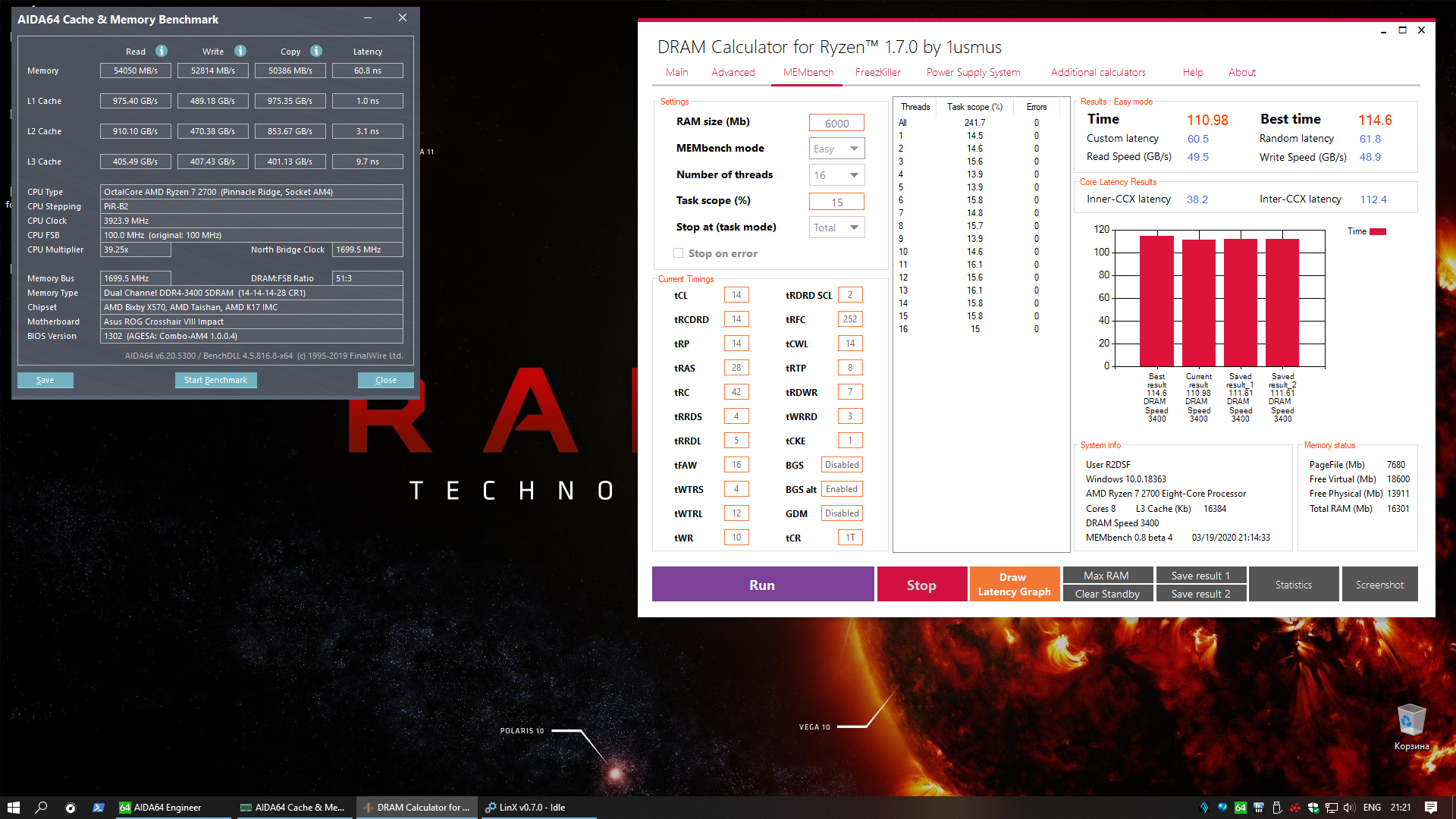Click the Draw Latency Graph button
The image size is (1456, 819).
pyautogui.click(x=1014, y=585)
